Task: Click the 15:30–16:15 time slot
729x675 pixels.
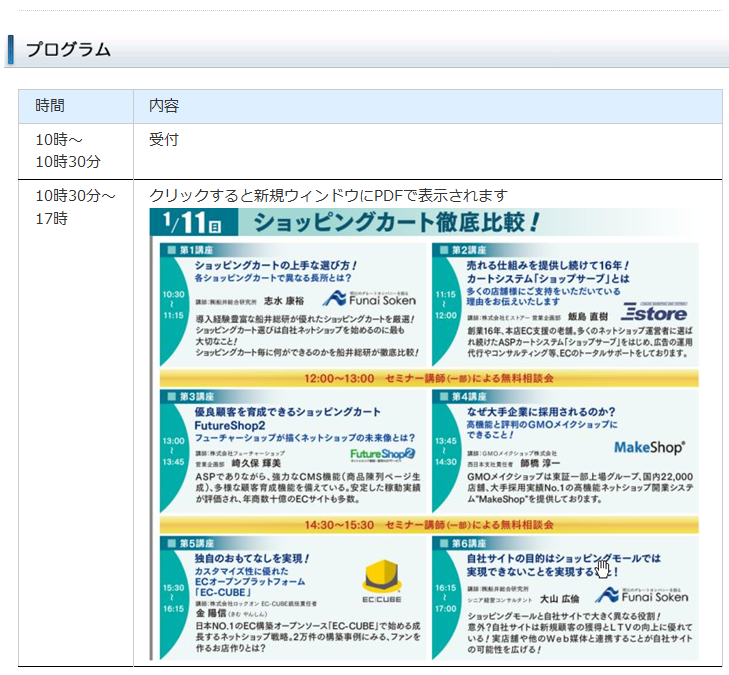Action: [x=173, y=598]
